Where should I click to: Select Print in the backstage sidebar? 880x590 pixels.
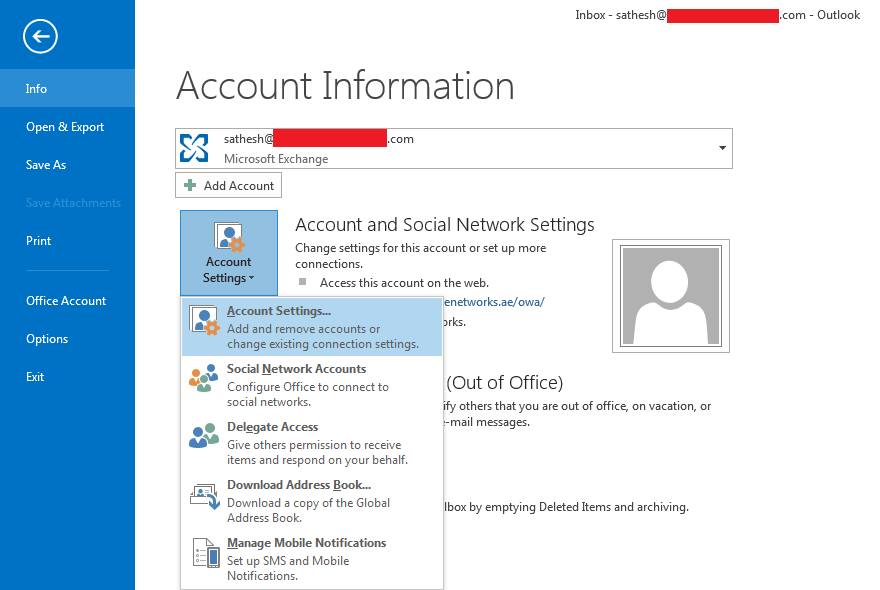click(67, 241)
